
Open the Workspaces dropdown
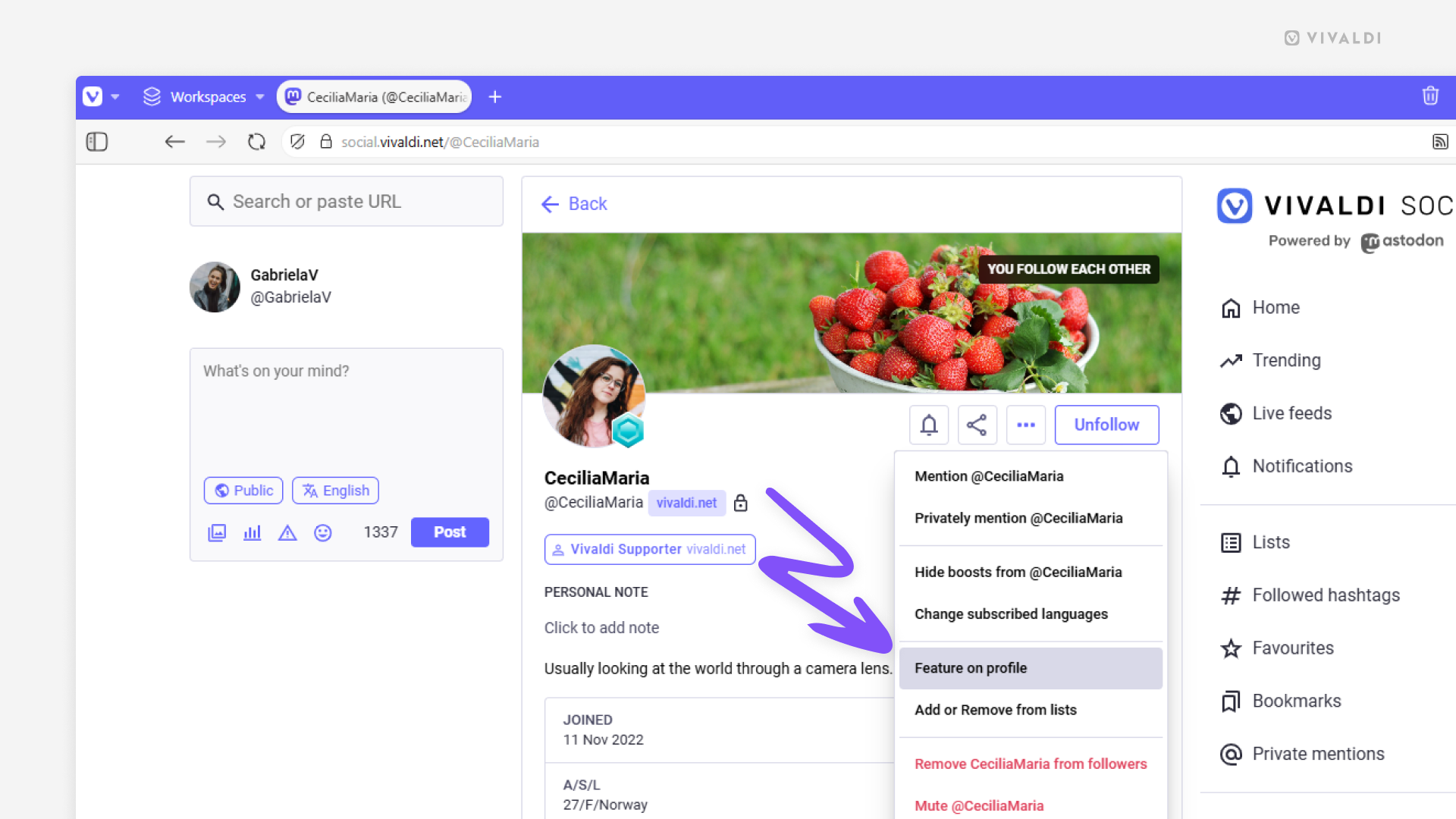click(x=204, y=97)
